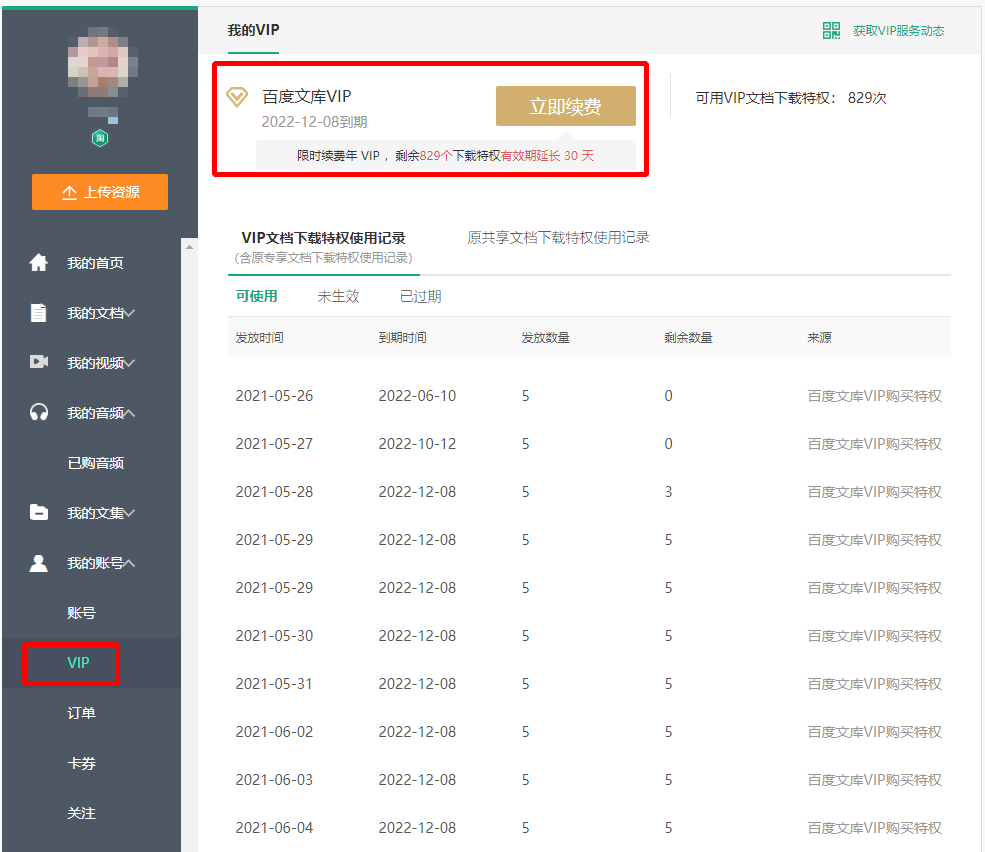The width and height of the screenshot is (985, 852).
Task: Collapse the 我的音频 chevron
Action: [129, 413]
